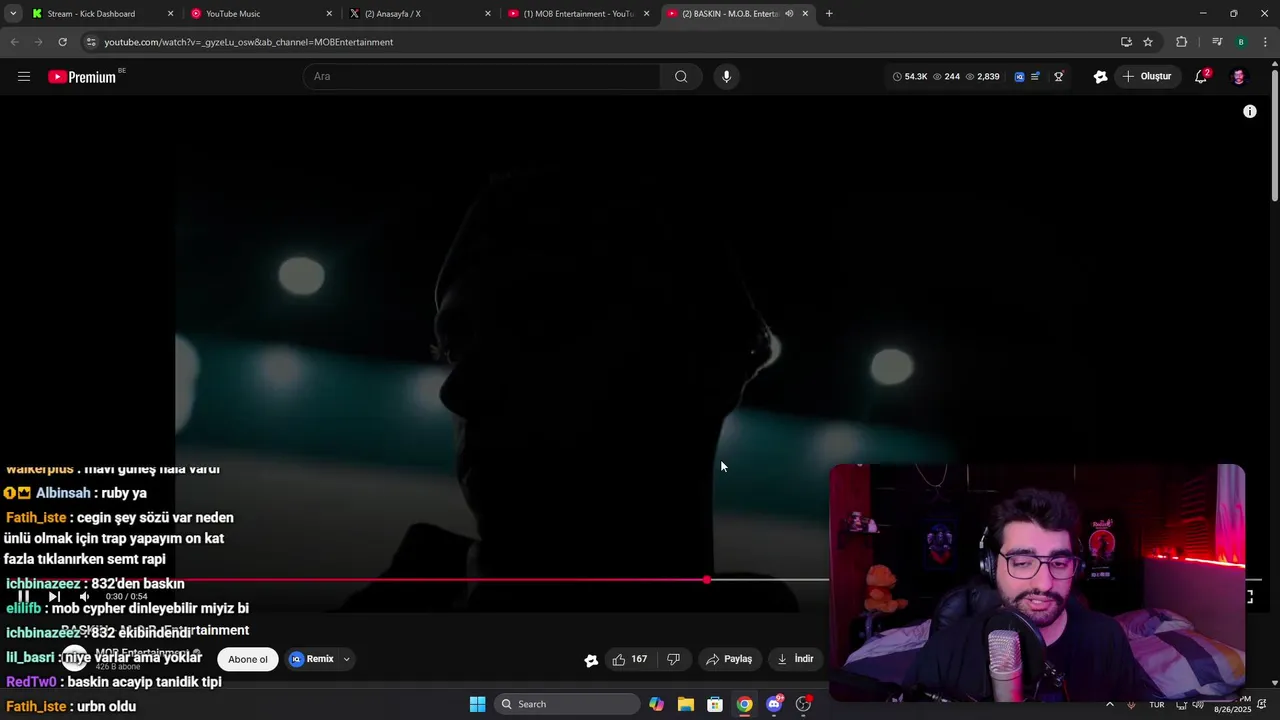Show video info card icon
Viewport: 1280px width, 720px height.
1250,112
